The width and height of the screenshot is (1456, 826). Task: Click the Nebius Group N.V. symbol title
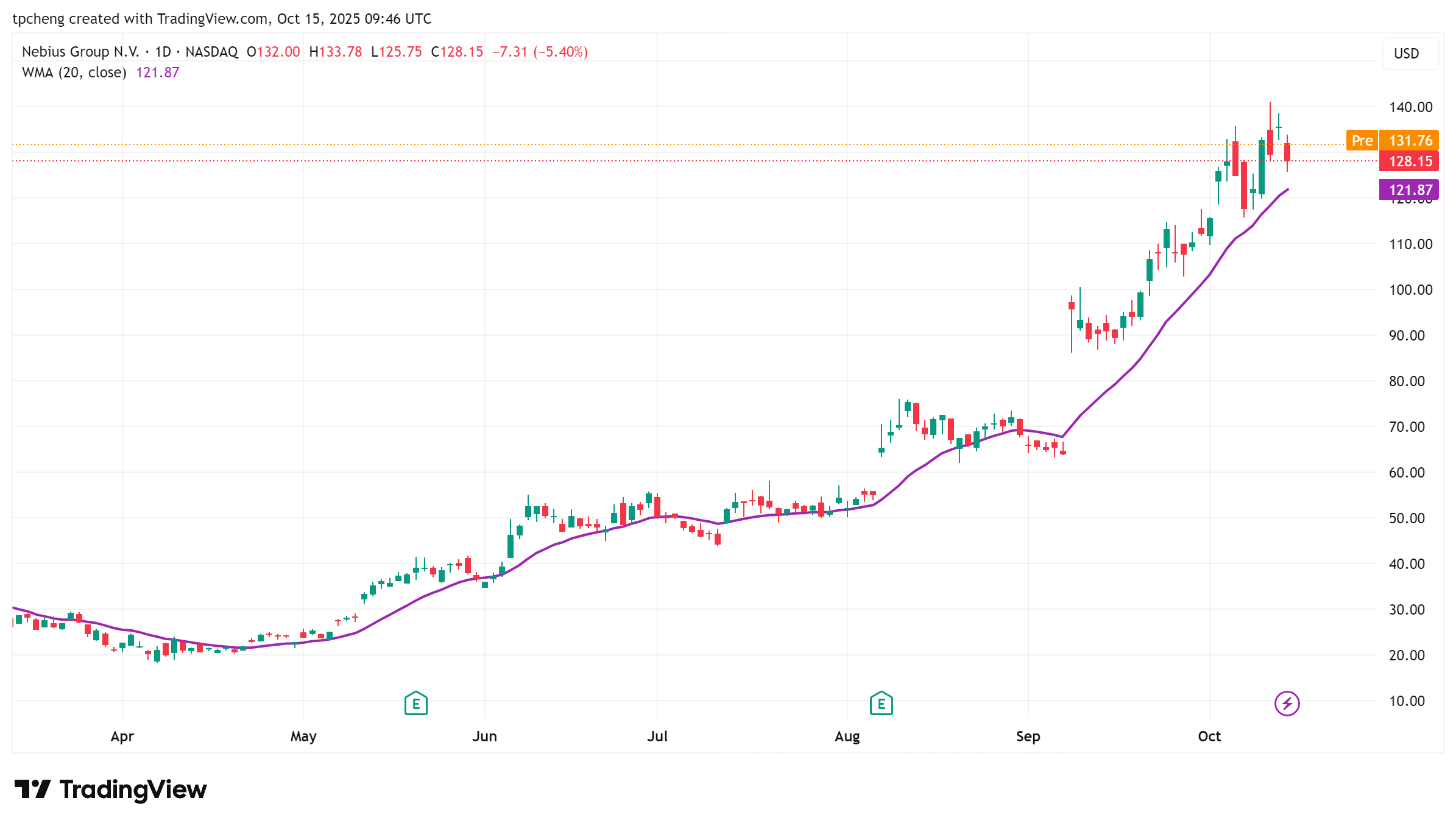(x=80, y=52)
